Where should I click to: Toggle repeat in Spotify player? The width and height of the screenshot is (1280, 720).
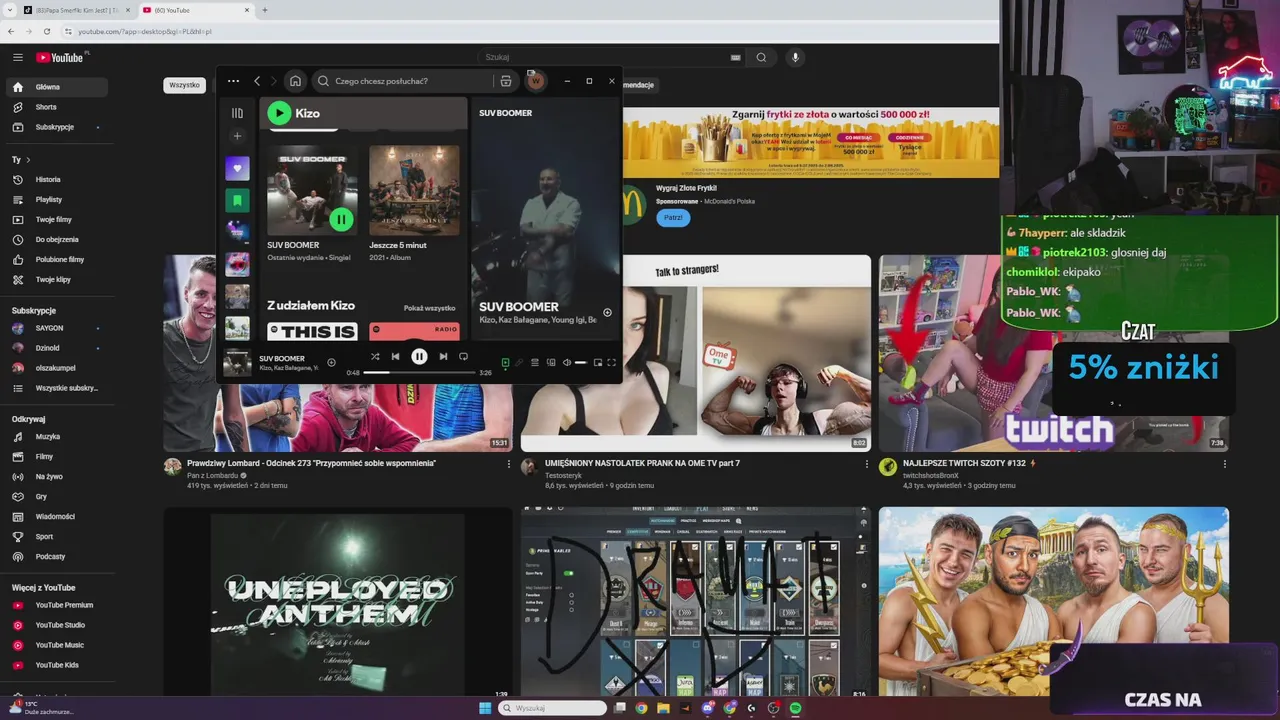coord(463,356)
